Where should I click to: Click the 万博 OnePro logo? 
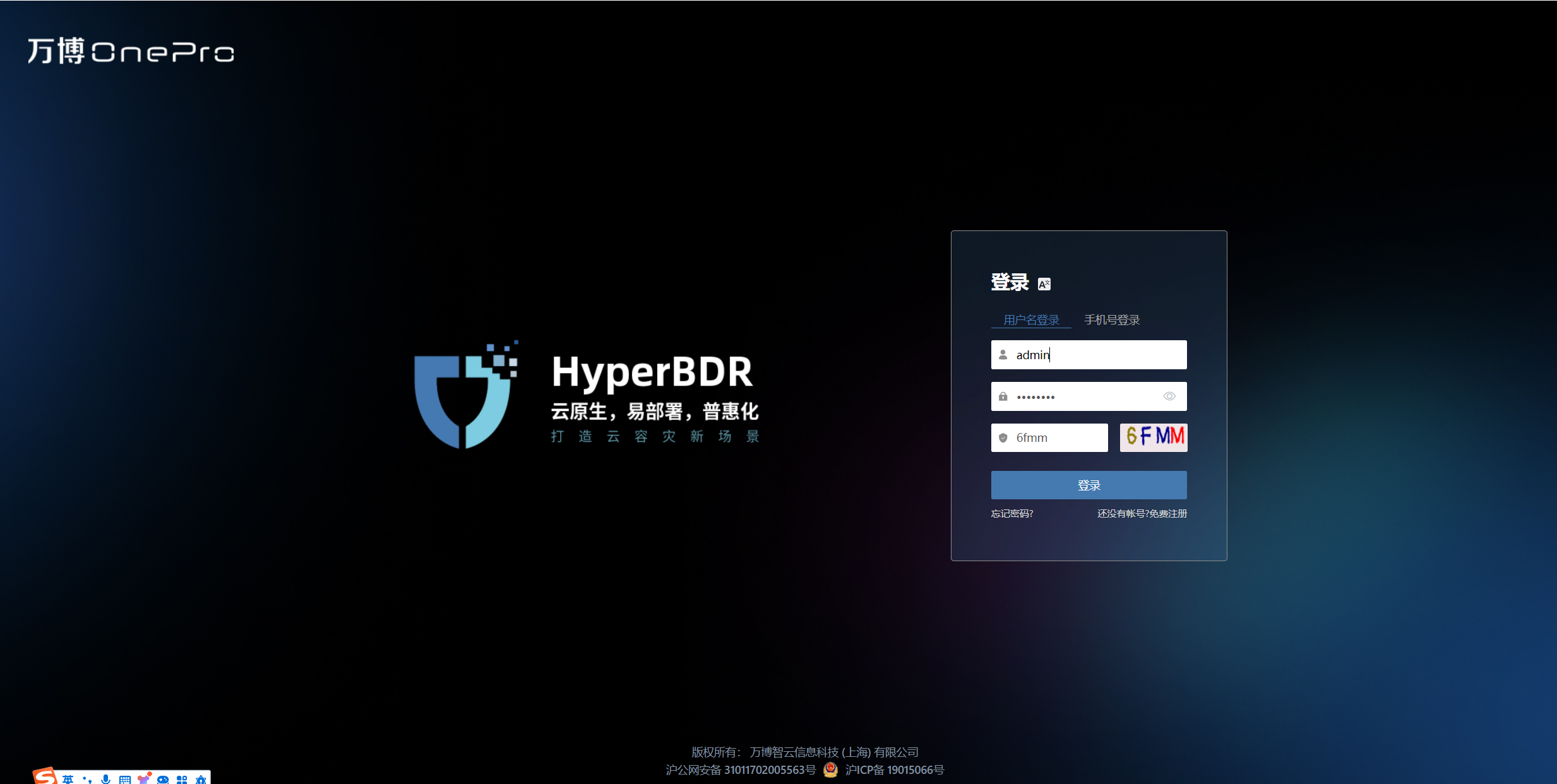[x=131, y=50]
